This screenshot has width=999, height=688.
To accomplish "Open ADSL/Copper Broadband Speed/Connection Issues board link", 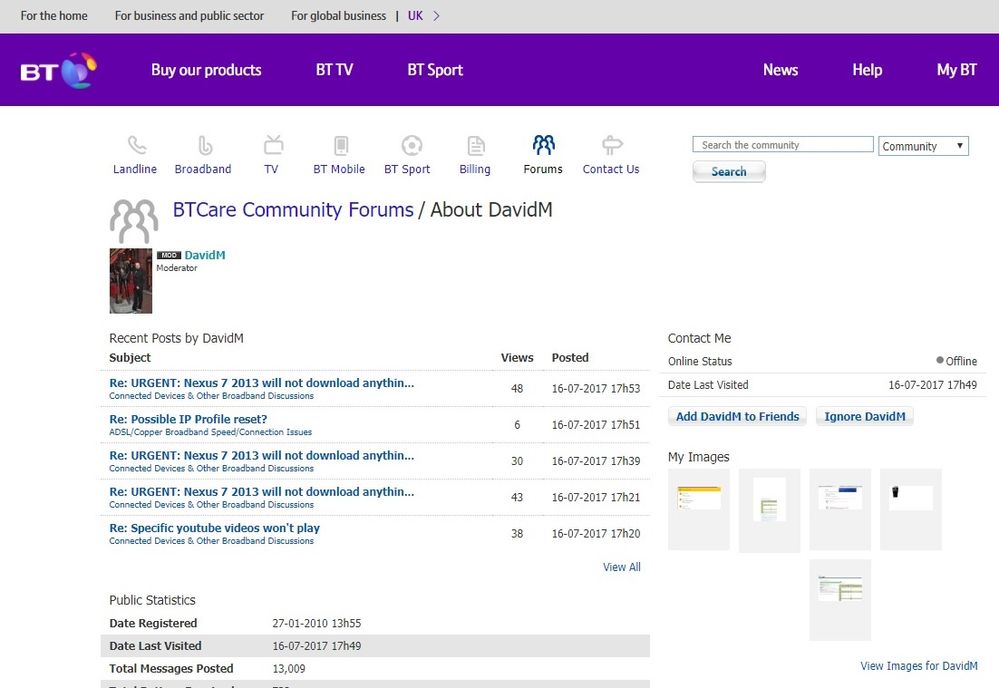I will (210, 432).
